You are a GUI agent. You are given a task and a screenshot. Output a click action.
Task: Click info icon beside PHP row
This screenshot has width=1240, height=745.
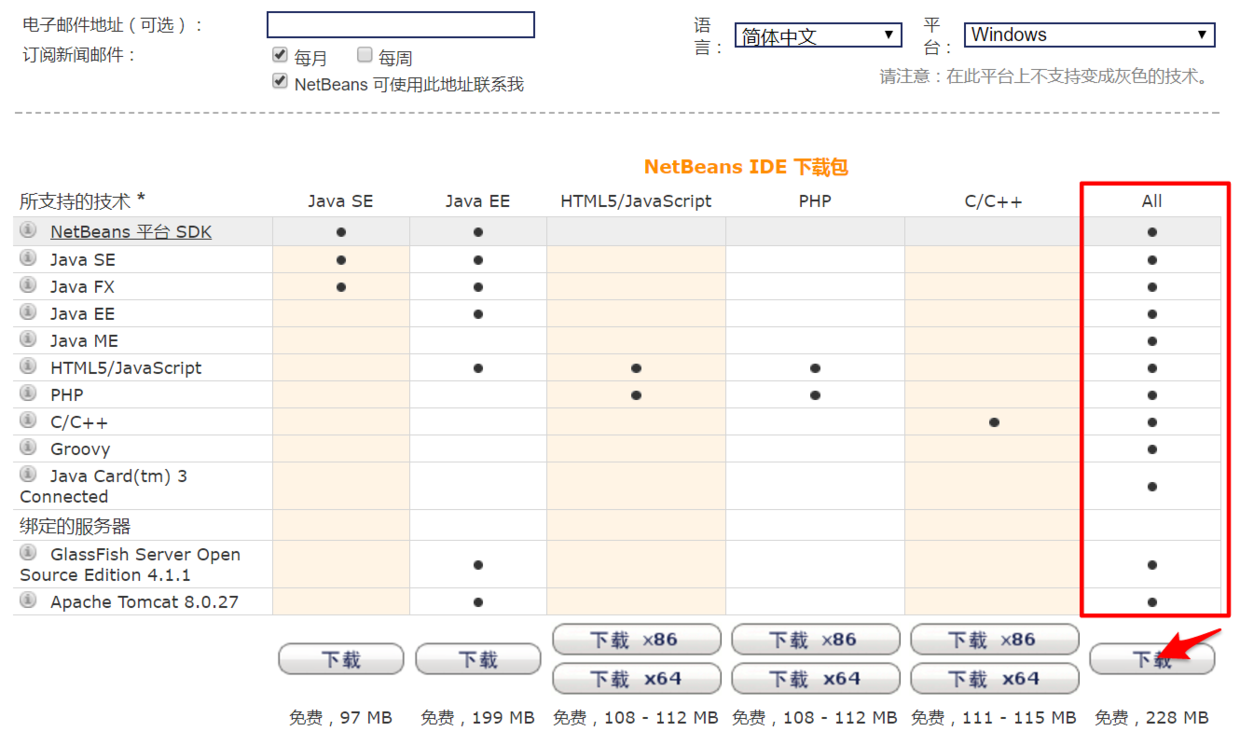click(x=28, y=393)
